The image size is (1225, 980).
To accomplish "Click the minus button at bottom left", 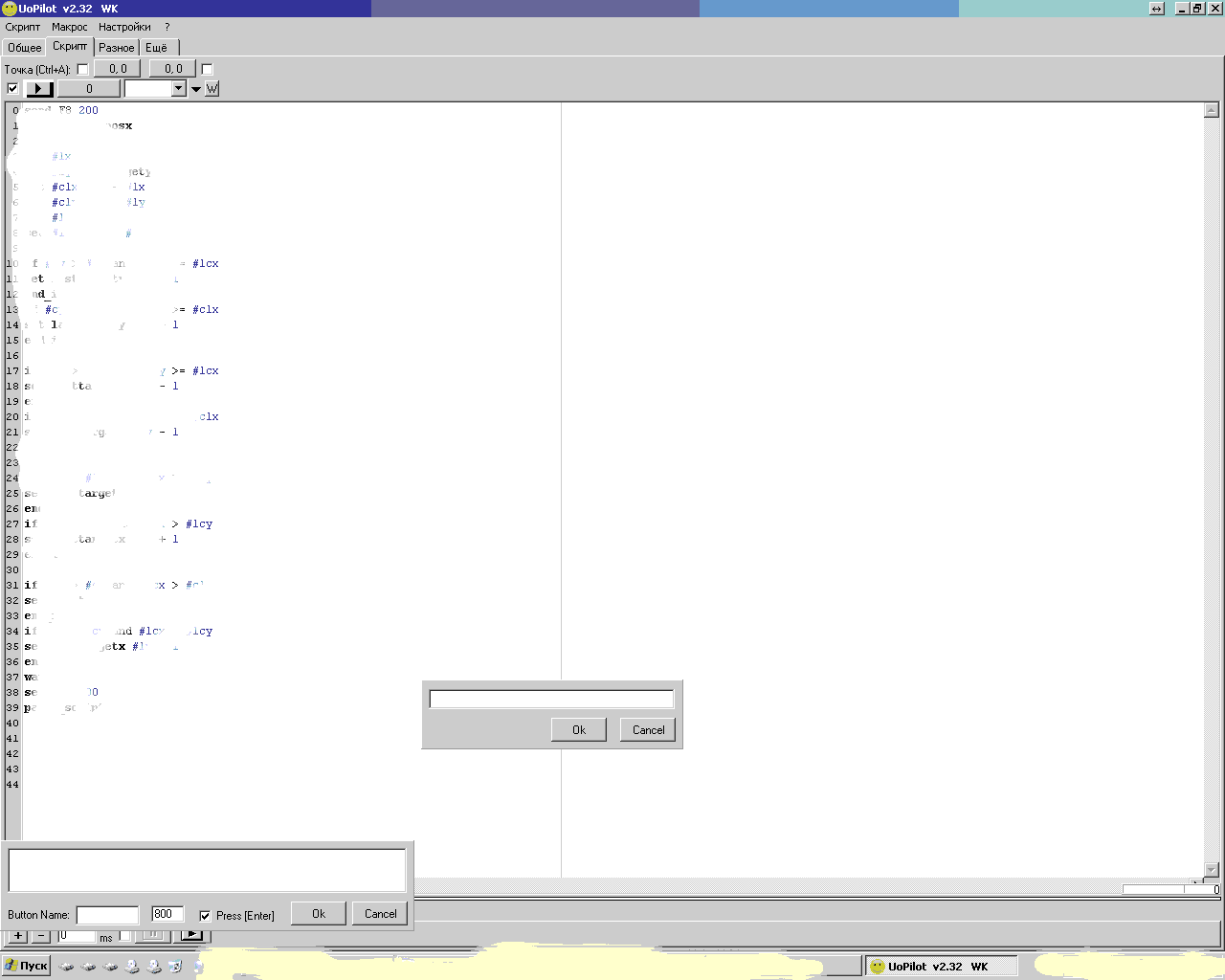I will [41, 936].
